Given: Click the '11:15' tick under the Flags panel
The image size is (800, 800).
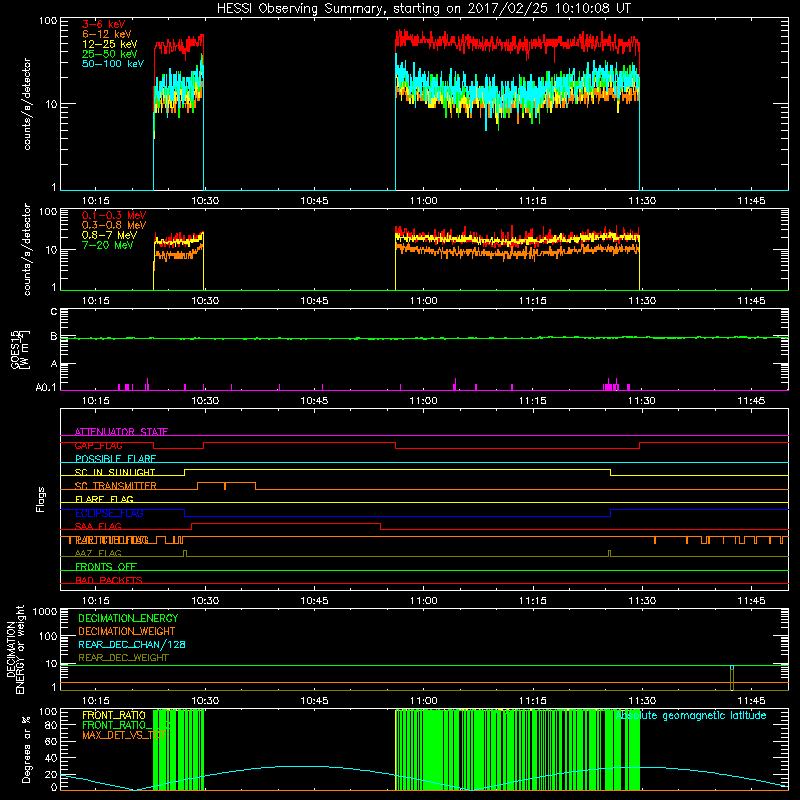Looking at the screenshot, I should [533, 601].
